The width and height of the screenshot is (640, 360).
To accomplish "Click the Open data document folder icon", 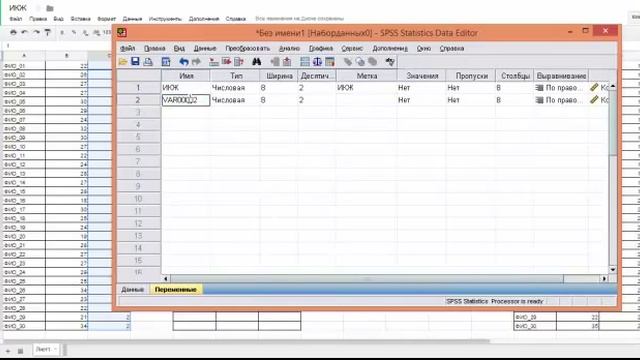I will [x=122, y=62].
